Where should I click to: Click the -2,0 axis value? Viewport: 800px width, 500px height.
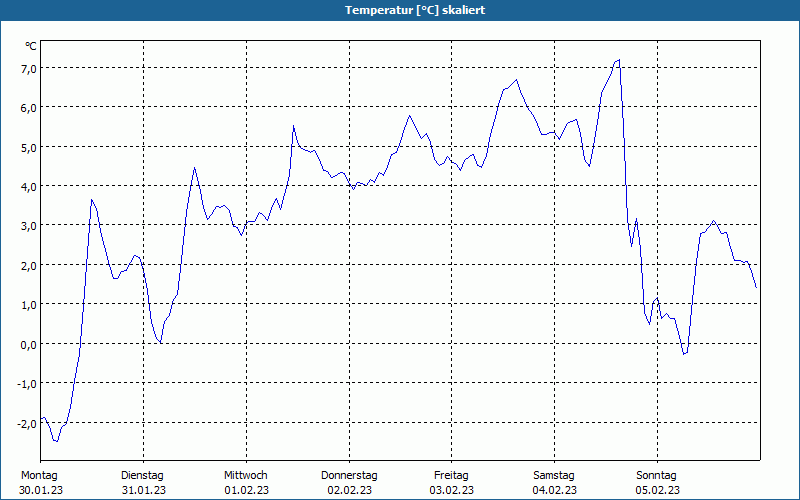click(x=27, y=423)
